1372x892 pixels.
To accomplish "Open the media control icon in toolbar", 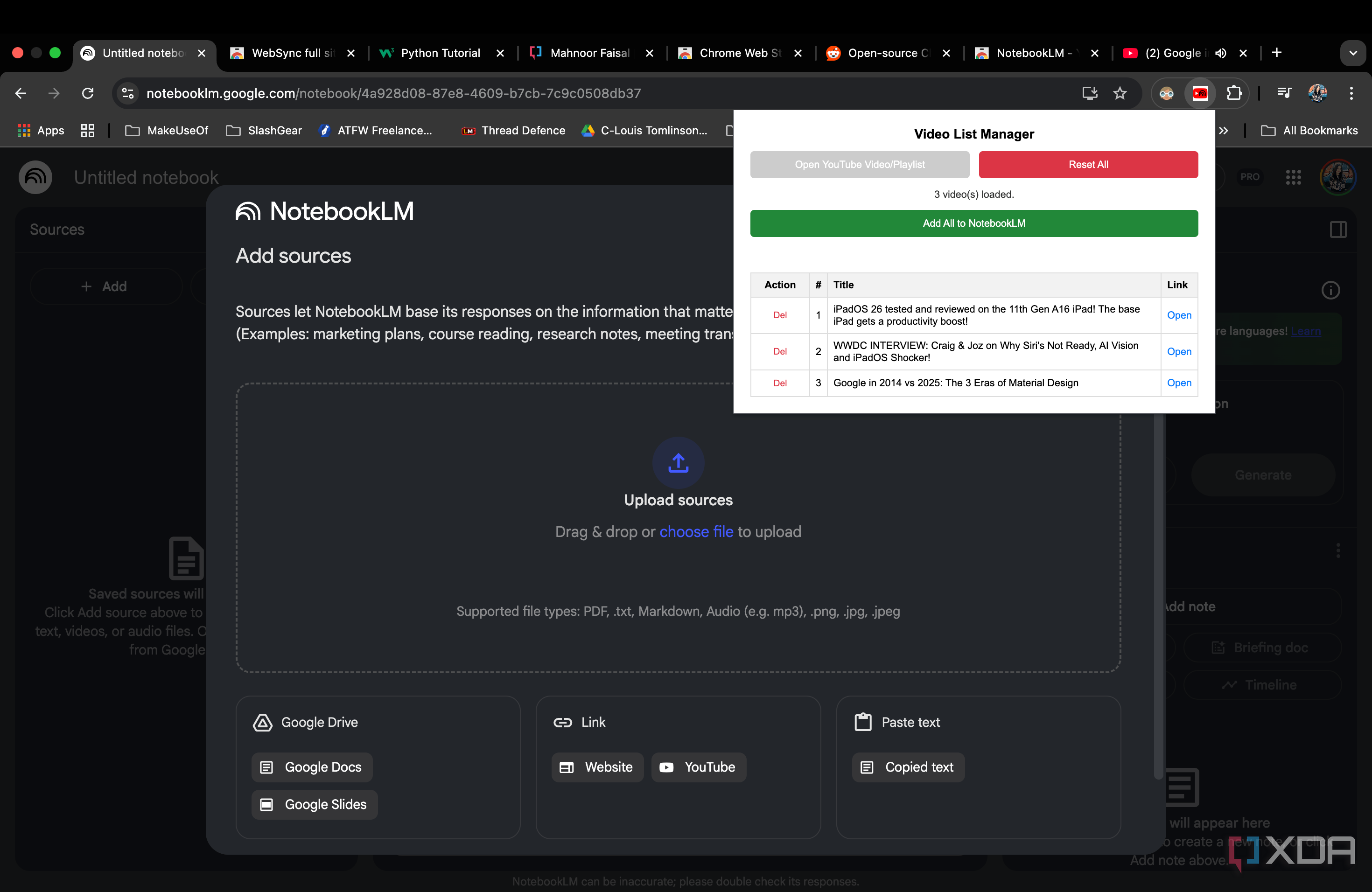I will click(1284, 93).
